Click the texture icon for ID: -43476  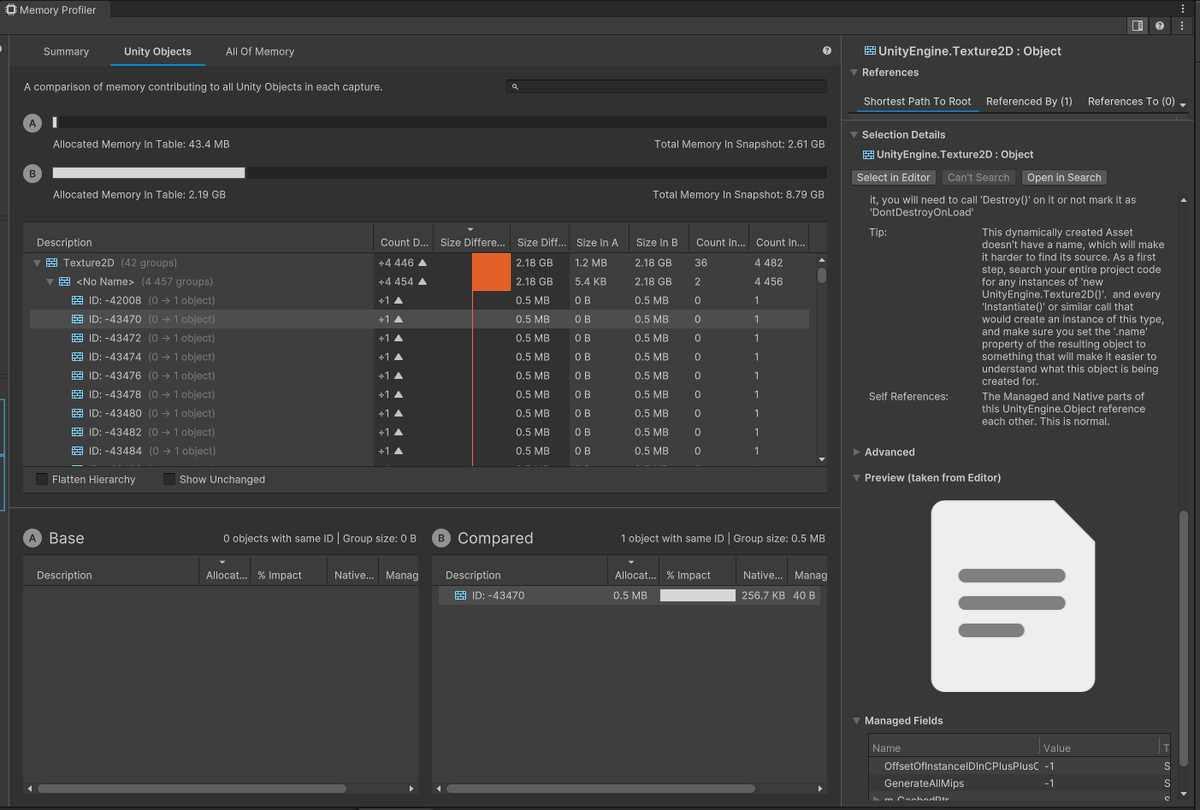point(78,376)
